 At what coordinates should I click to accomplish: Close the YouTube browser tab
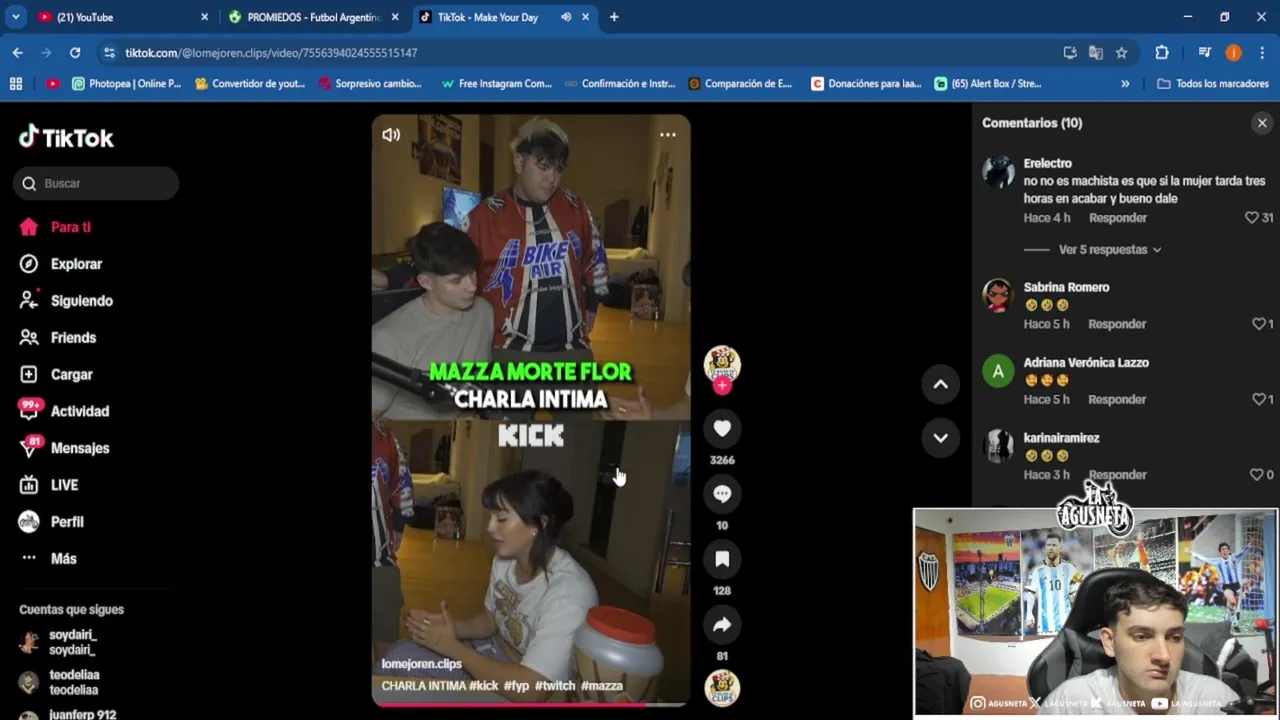tap(205, 17)
